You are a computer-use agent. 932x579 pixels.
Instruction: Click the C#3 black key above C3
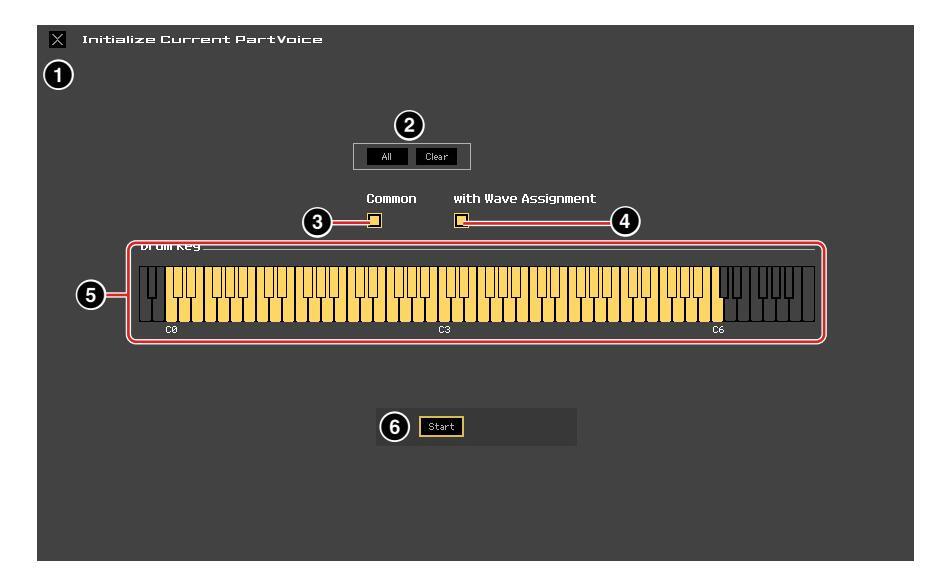pos(451,282)
